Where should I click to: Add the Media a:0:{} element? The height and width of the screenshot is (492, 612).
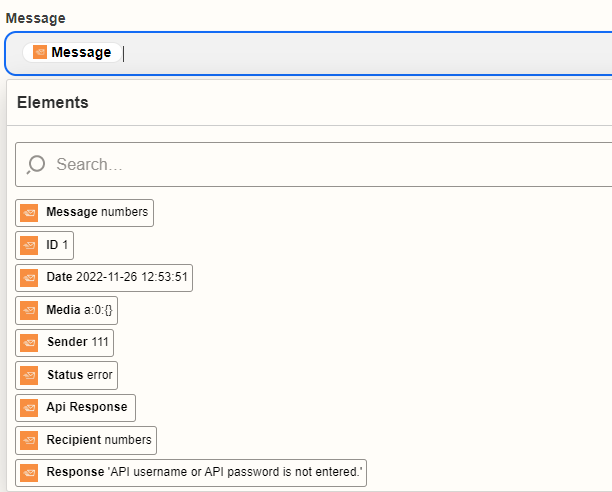pos(80,310)
